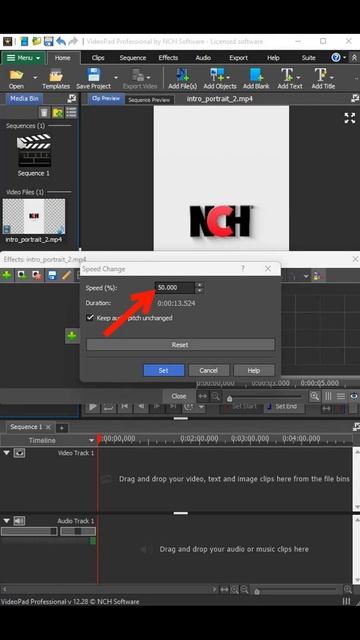Click the Save Project disk icon
Viewport: 360px width, 640px height.
click(x=93, y=75)
